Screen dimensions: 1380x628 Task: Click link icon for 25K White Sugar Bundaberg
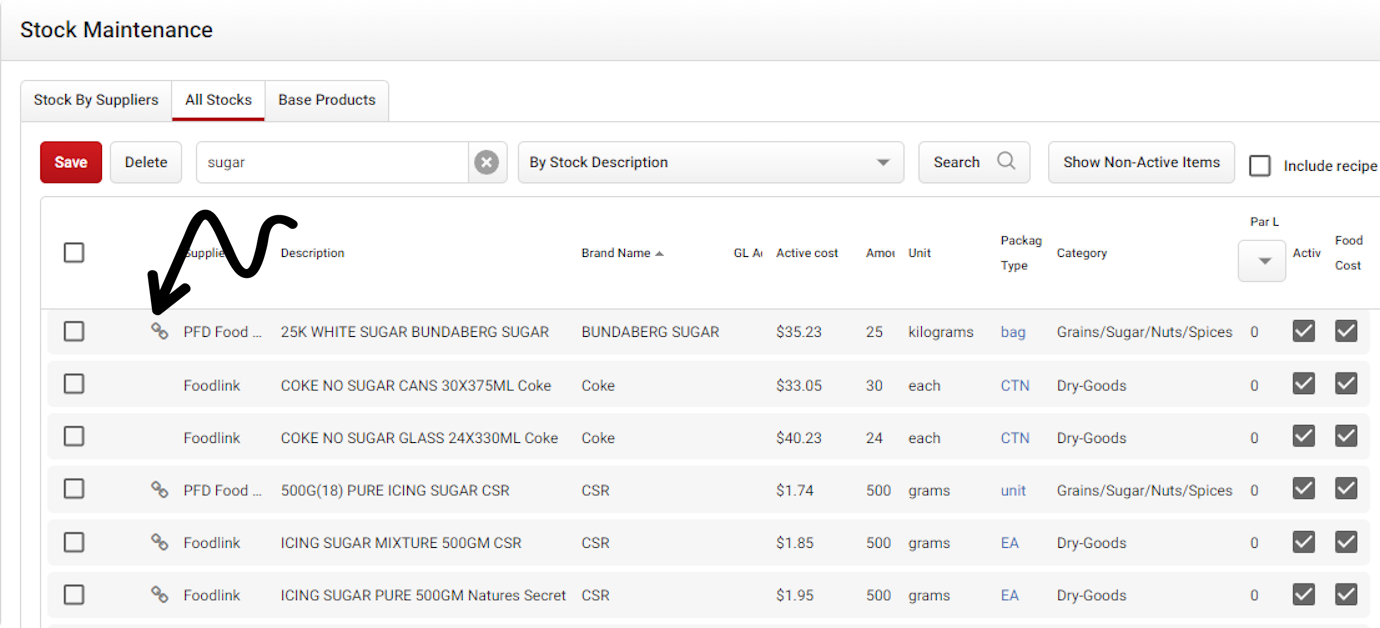159,331
